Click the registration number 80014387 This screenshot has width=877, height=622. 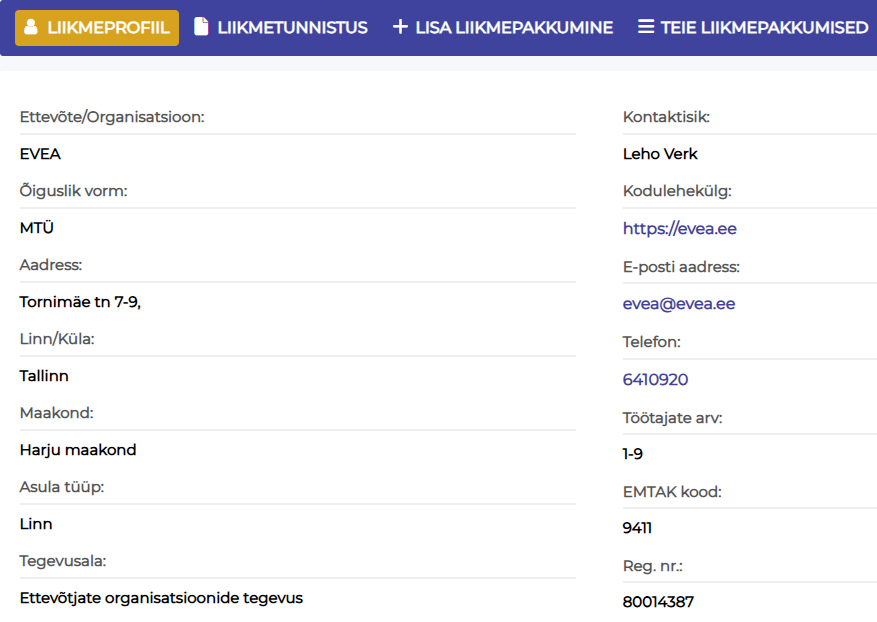(658, 602)
